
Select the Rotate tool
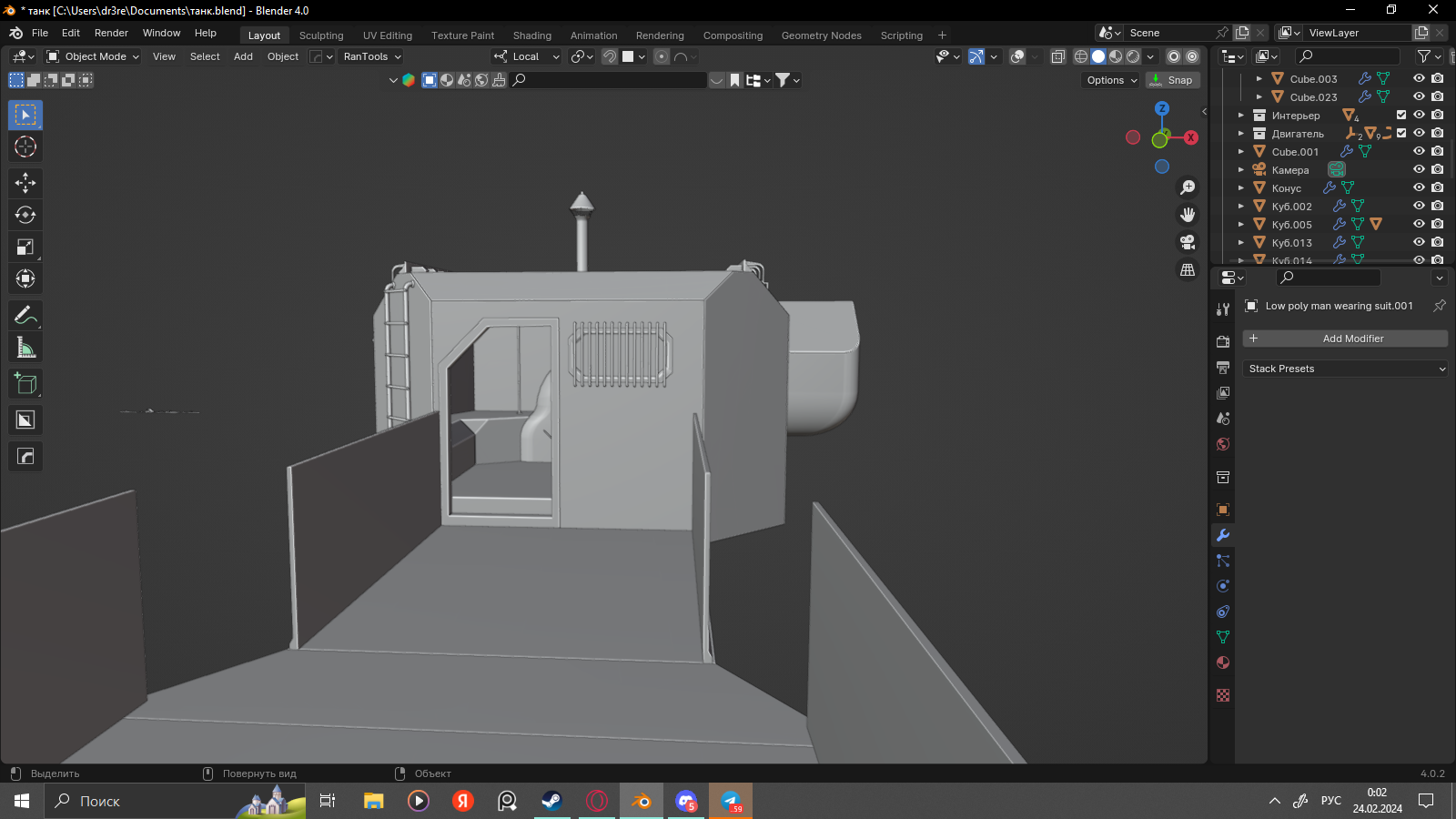[x=25, y=215]
